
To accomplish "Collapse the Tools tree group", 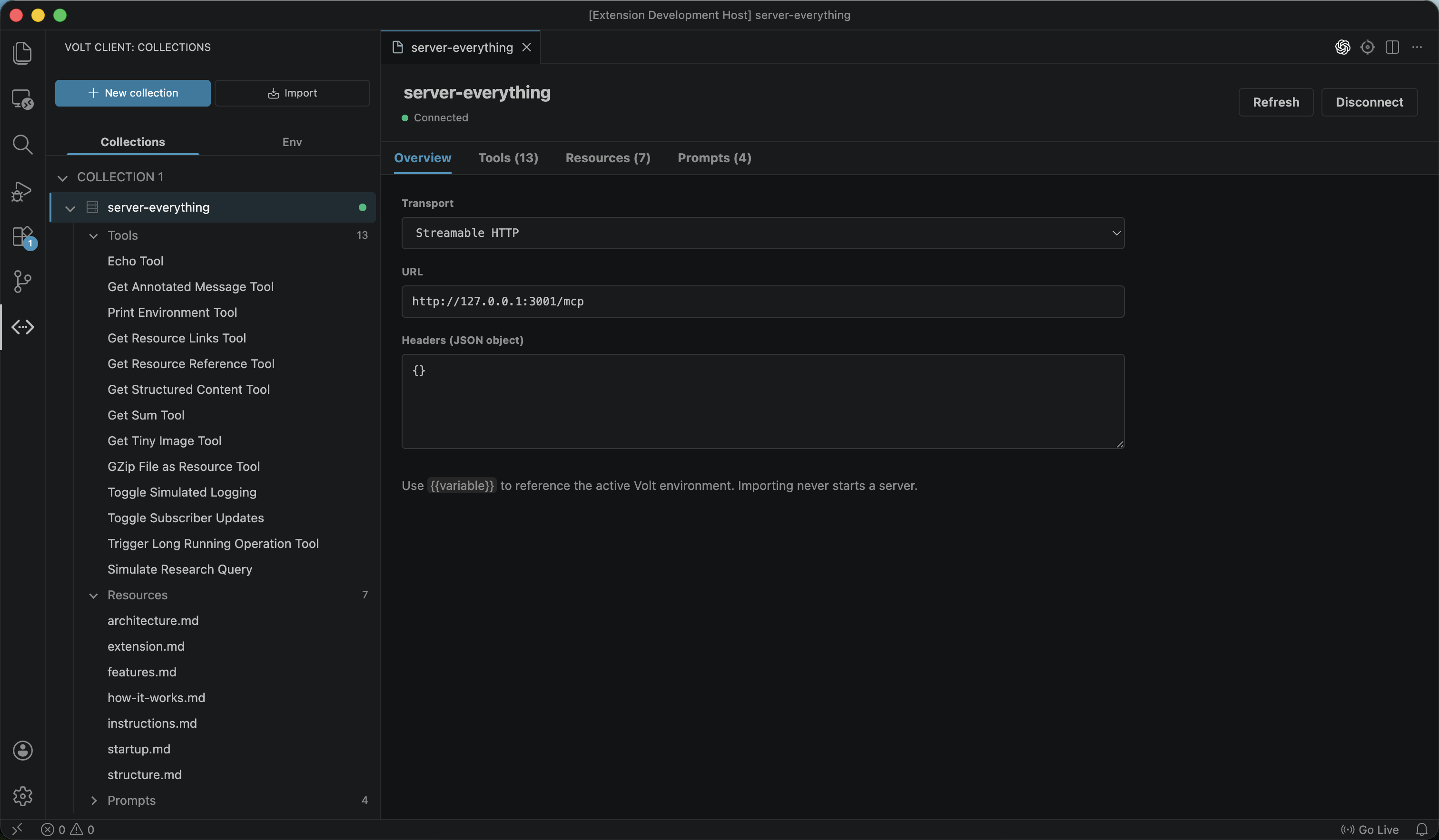I will [94, 235].
